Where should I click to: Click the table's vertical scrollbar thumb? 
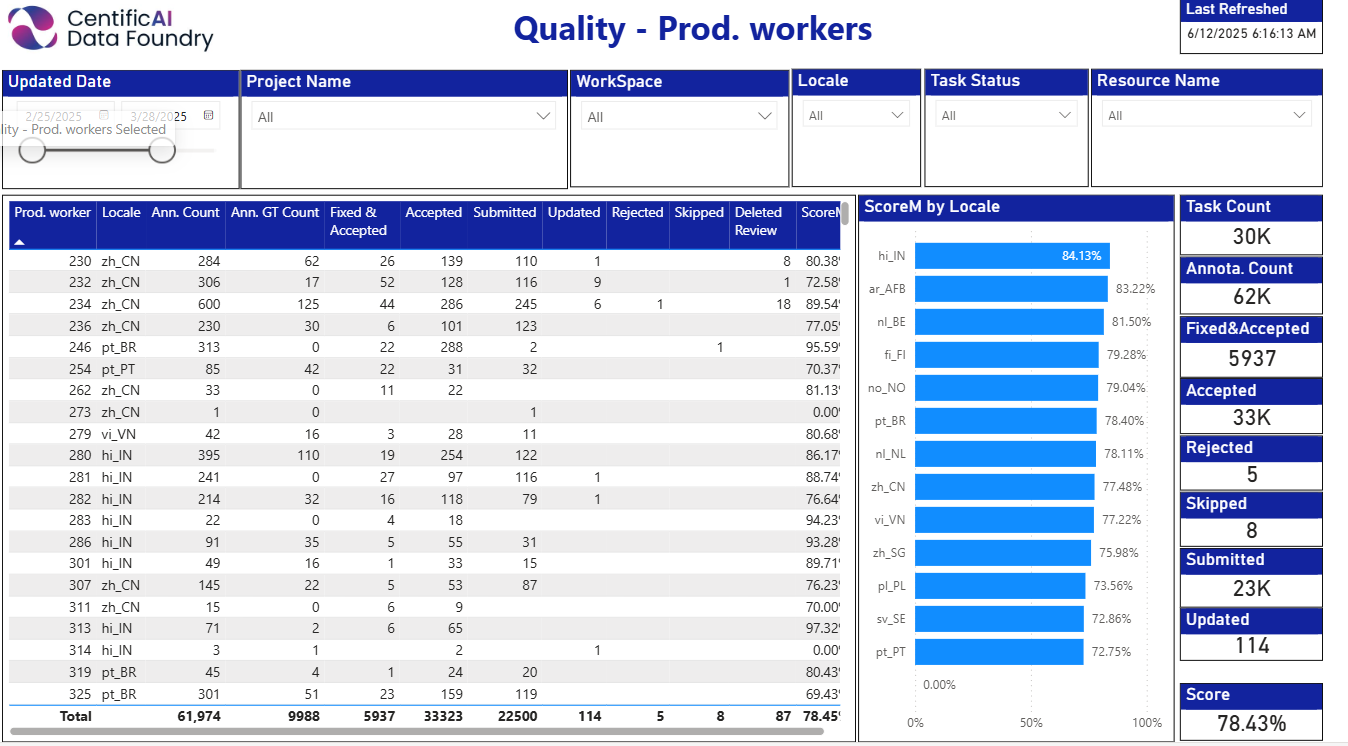(x=845, y=214)
